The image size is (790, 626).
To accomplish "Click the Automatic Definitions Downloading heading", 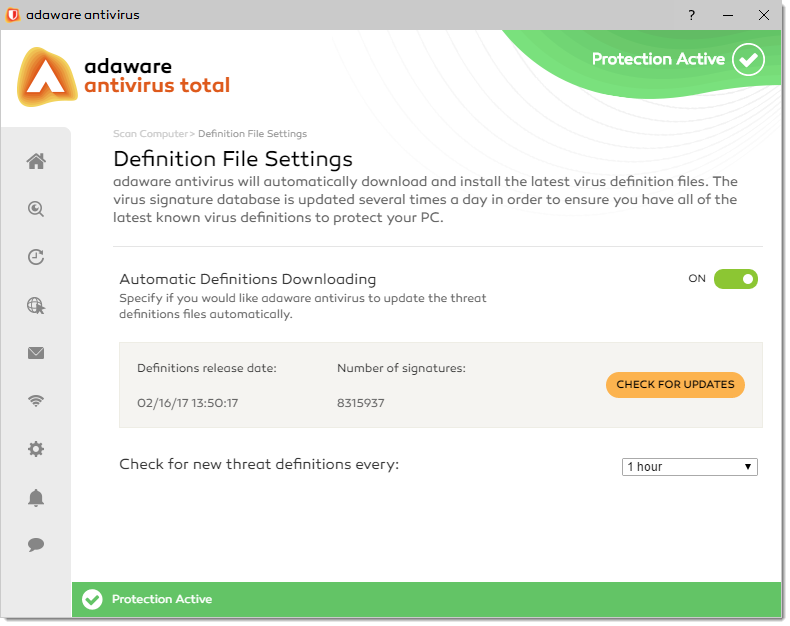I will 247,279.
